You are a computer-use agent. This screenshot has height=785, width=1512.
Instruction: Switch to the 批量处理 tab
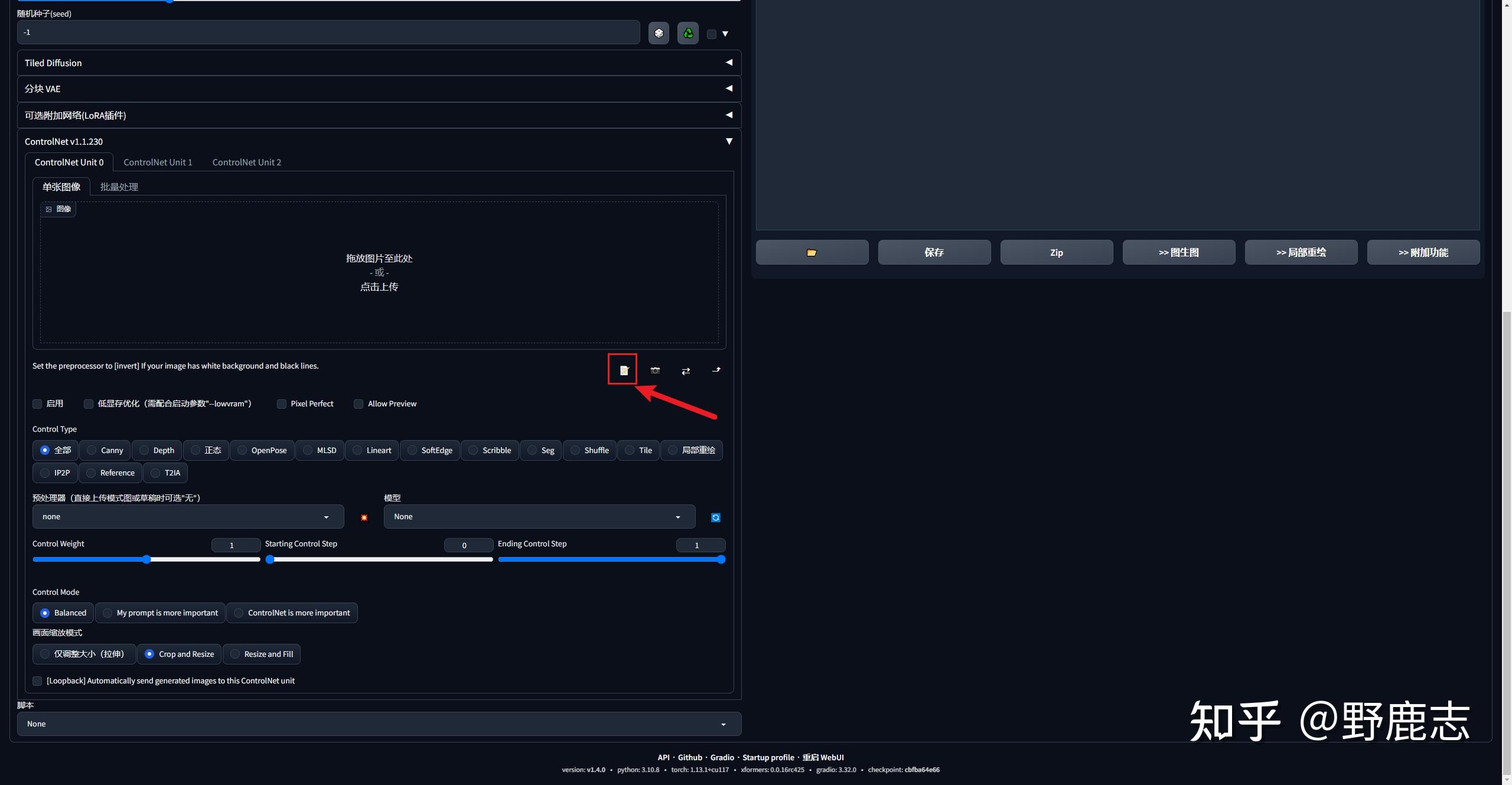(119, 187)
